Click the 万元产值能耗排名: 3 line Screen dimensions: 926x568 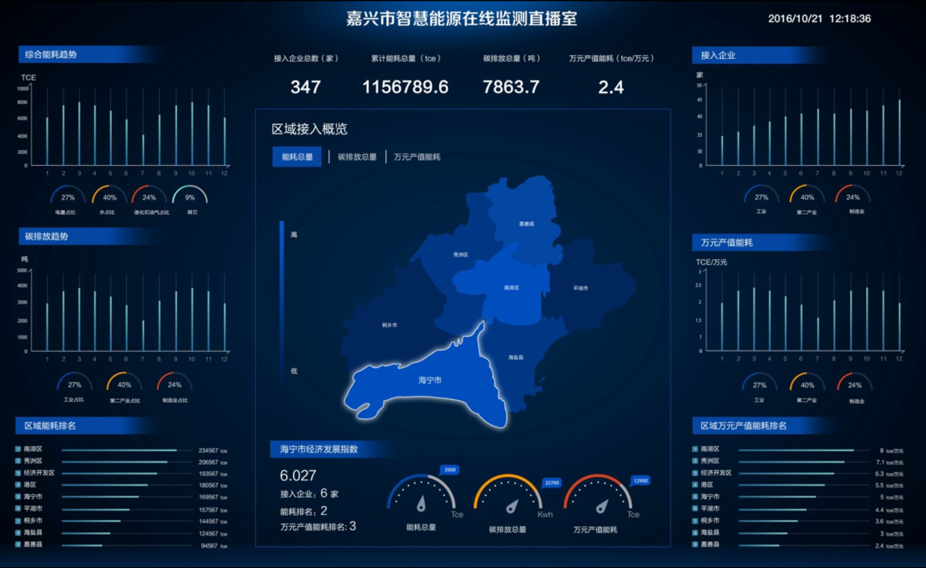318,526
